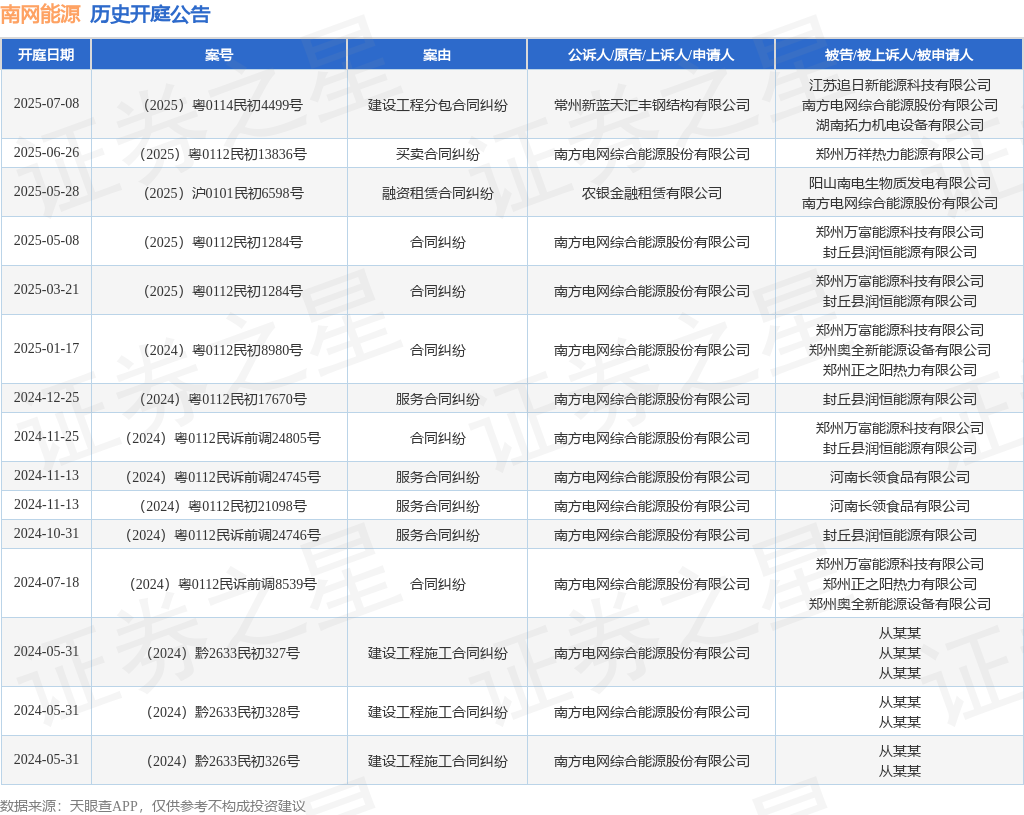Click 服务合同纠纷 in the 民初21098号 row
Screen dimensions: 1024x815
pos(438,506)
